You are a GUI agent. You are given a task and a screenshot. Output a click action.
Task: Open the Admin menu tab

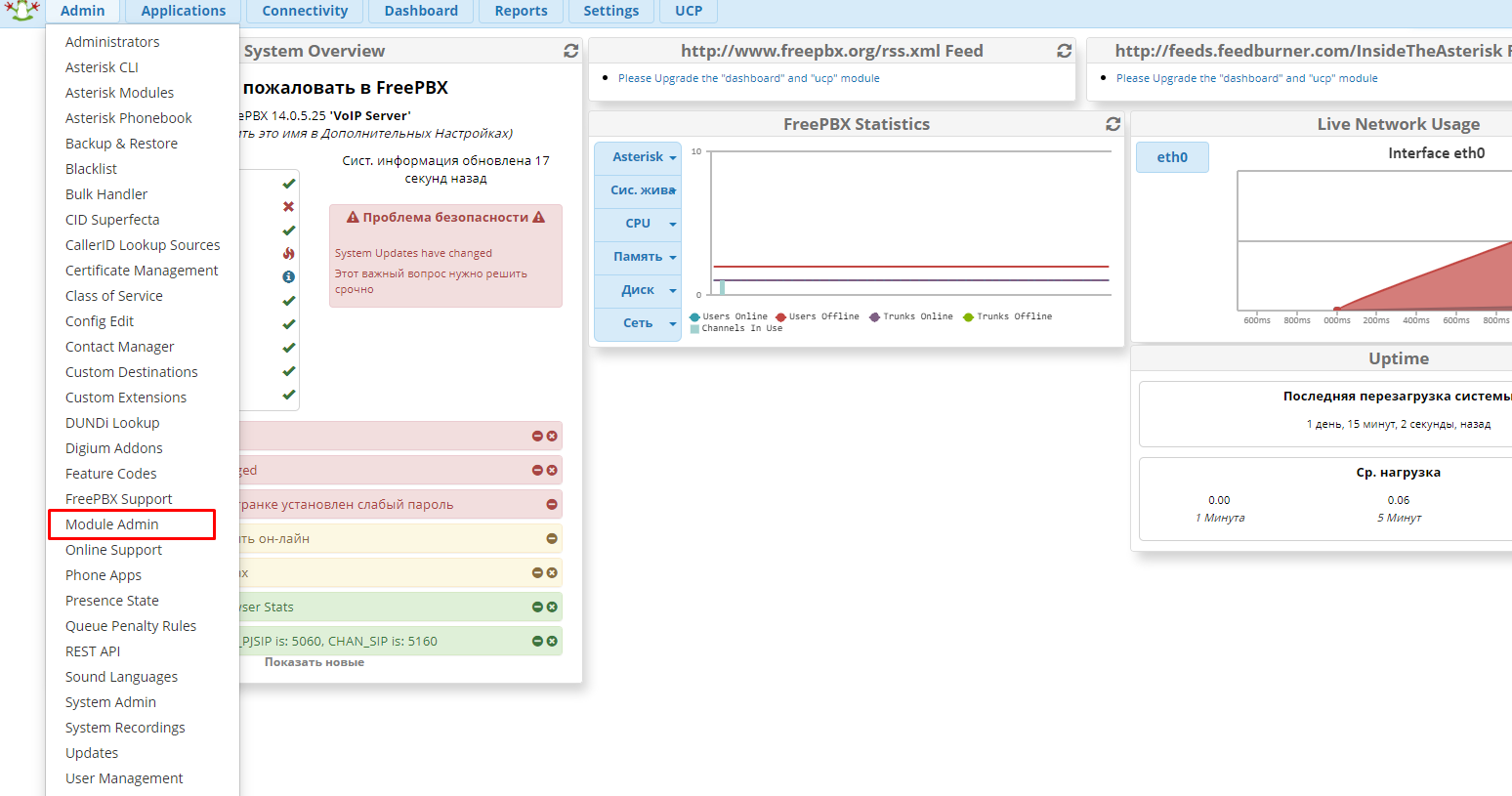point(83,11)
